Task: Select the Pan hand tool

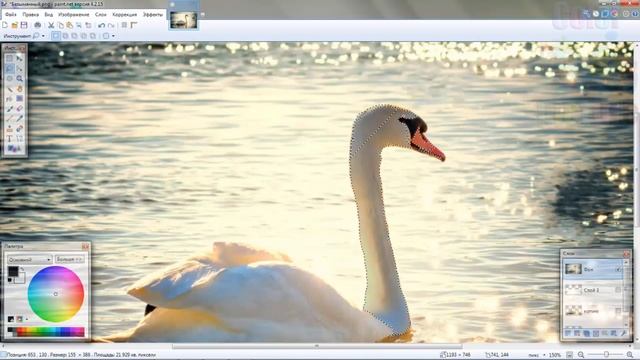Action: (x=19, y=89)
